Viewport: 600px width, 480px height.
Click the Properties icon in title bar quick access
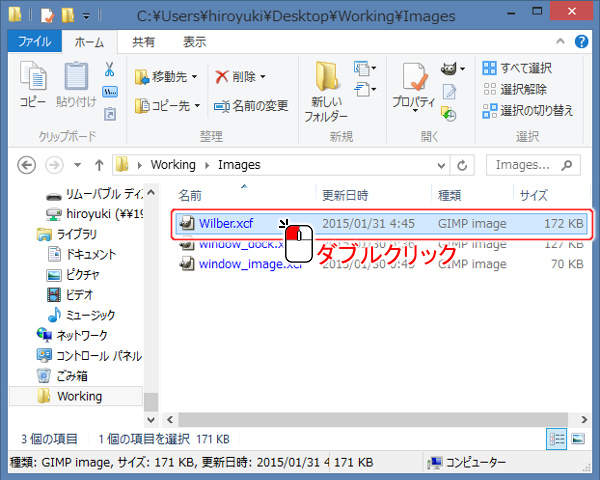pyautogui.click(x=47, y=16)
